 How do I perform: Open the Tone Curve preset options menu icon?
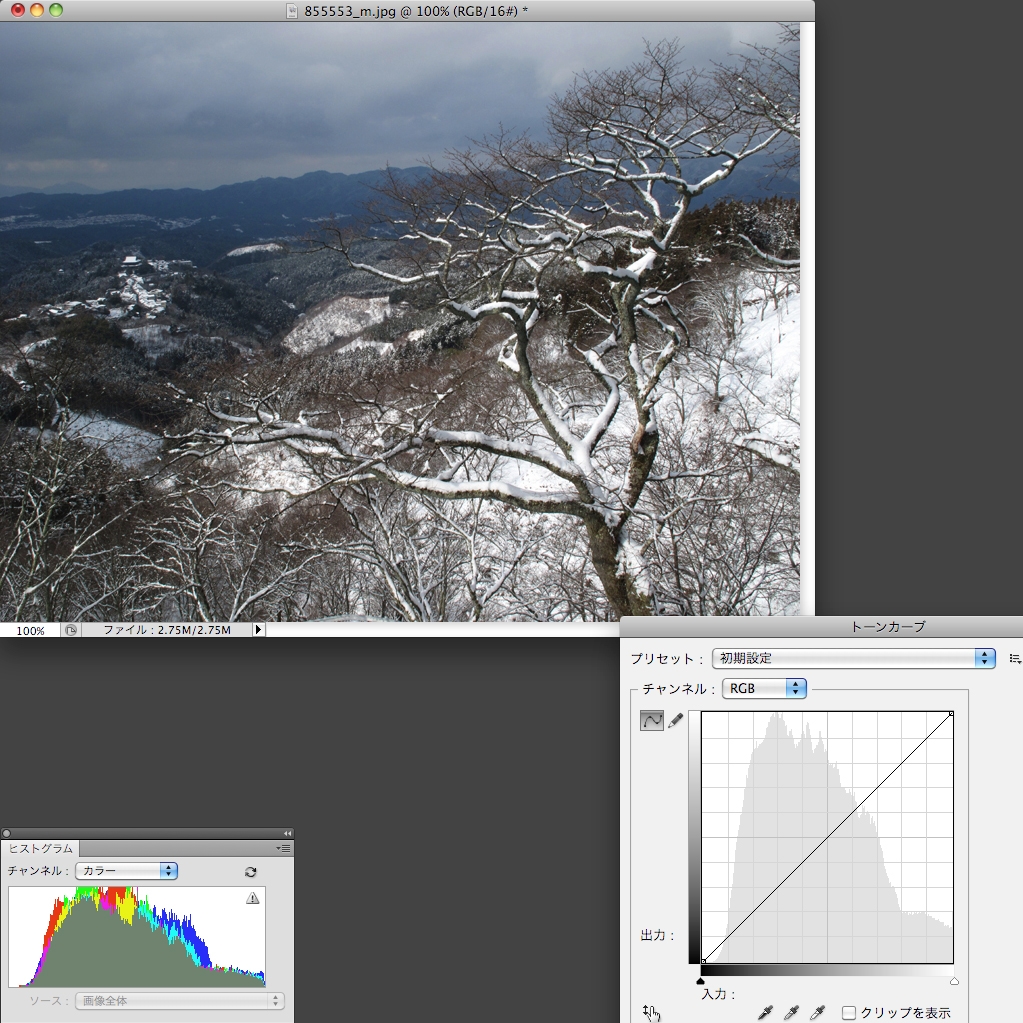tap(1015, 659)
